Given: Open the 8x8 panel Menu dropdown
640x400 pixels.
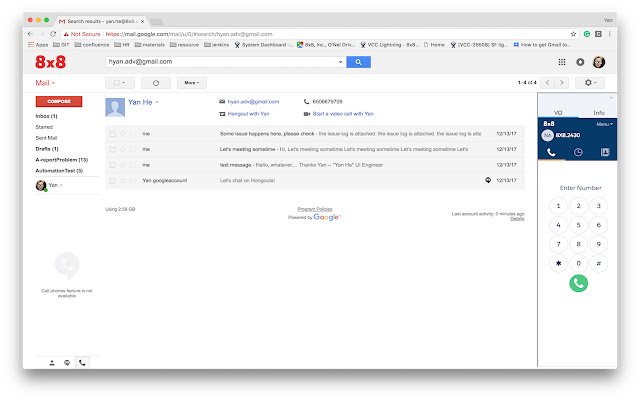Looking at the screenshot, I should click(604, 124).
